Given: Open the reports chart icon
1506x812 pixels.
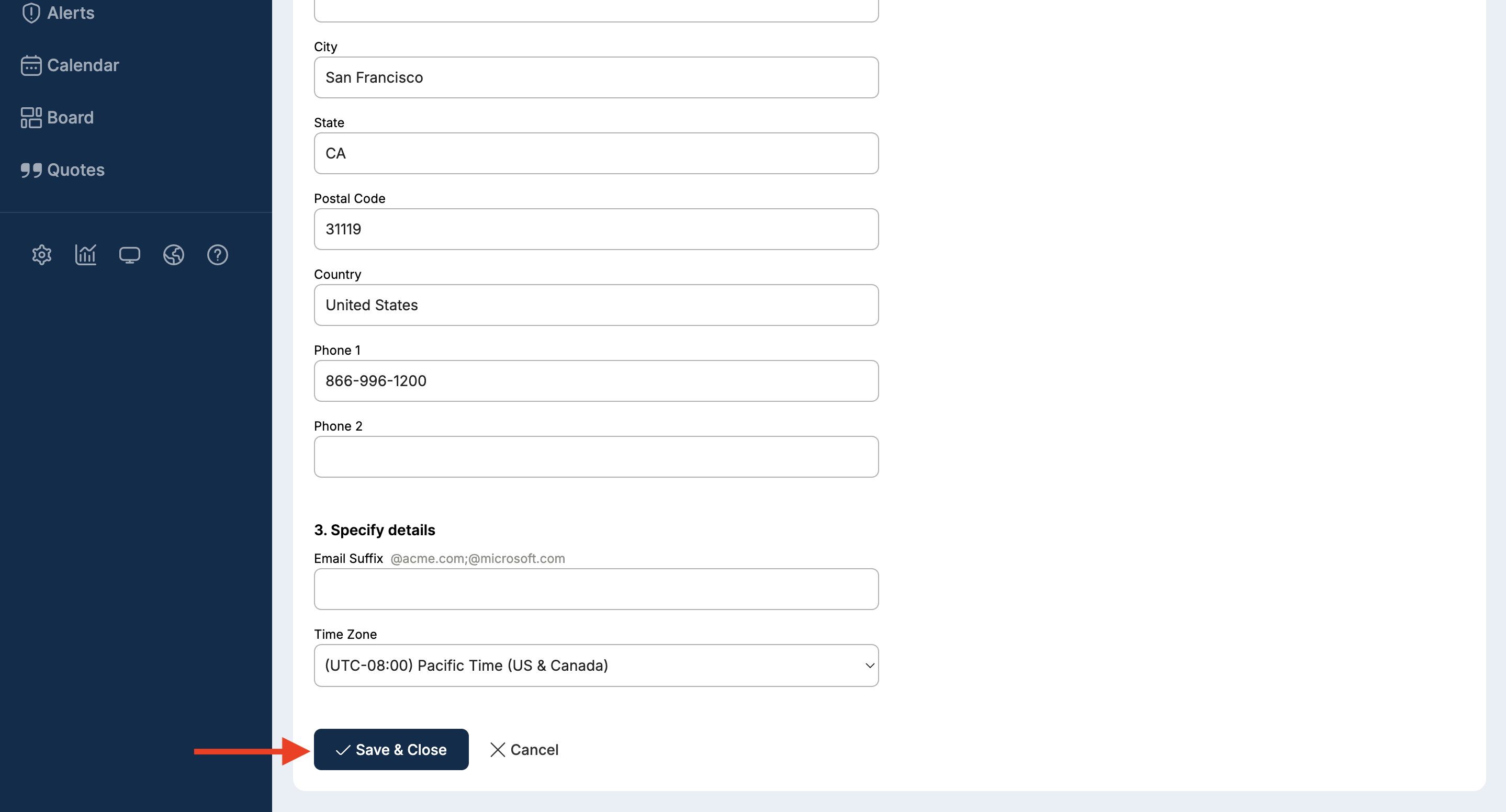Looking at the screenshot, I should [x=85, y=255].
